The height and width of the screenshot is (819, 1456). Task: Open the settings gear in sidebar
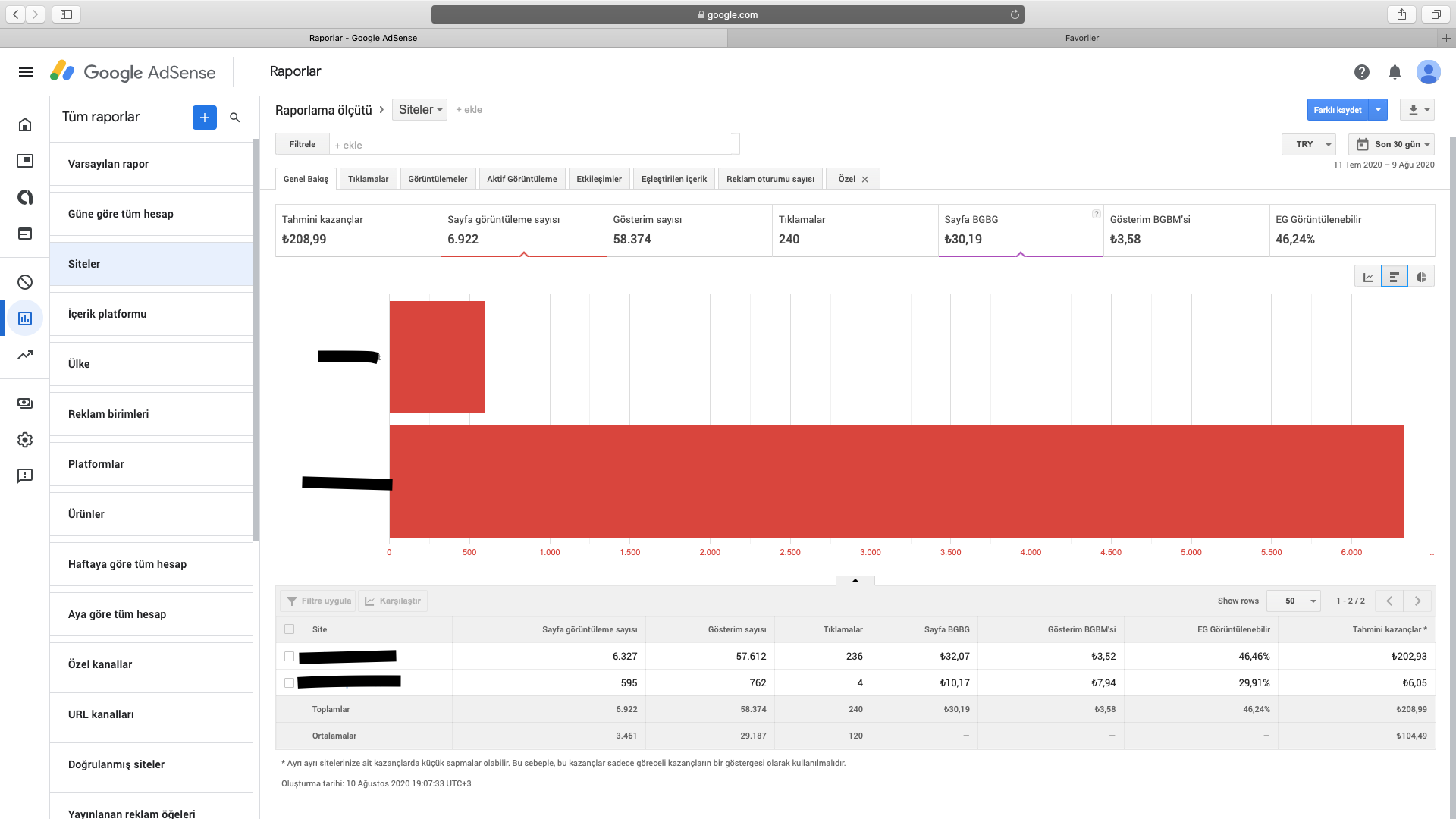pos(25,440)
